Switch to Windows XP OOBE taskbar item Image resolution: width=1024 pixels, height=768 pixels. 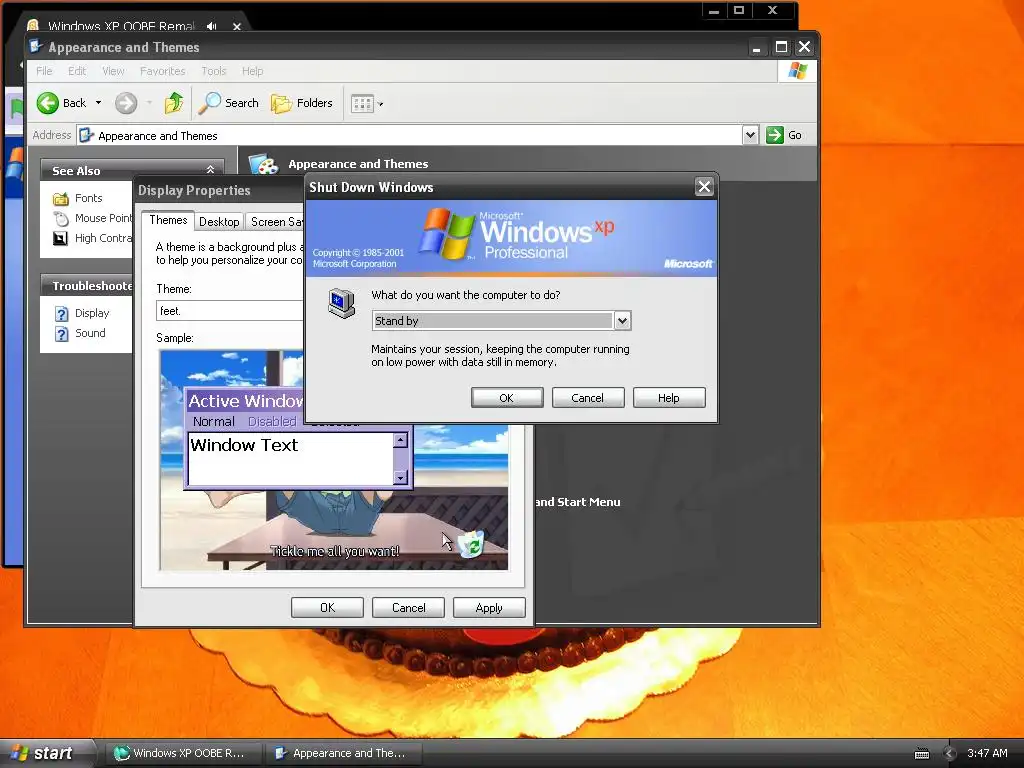[184, 753]
